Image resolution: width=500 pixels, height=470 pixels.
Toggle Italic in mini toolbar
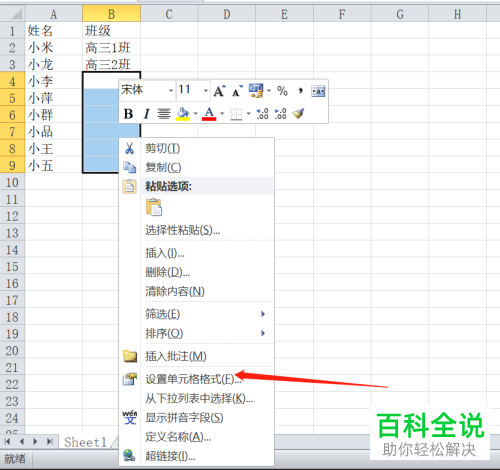(146, 114)
